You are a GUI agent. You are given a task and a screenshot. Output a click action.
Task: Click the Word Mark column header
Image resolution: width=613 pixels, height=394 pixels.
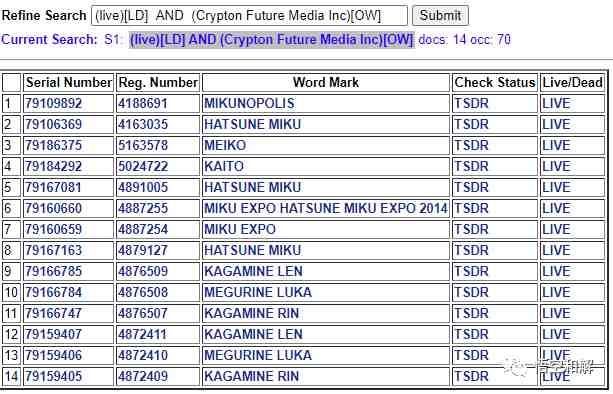pos(326,82)
